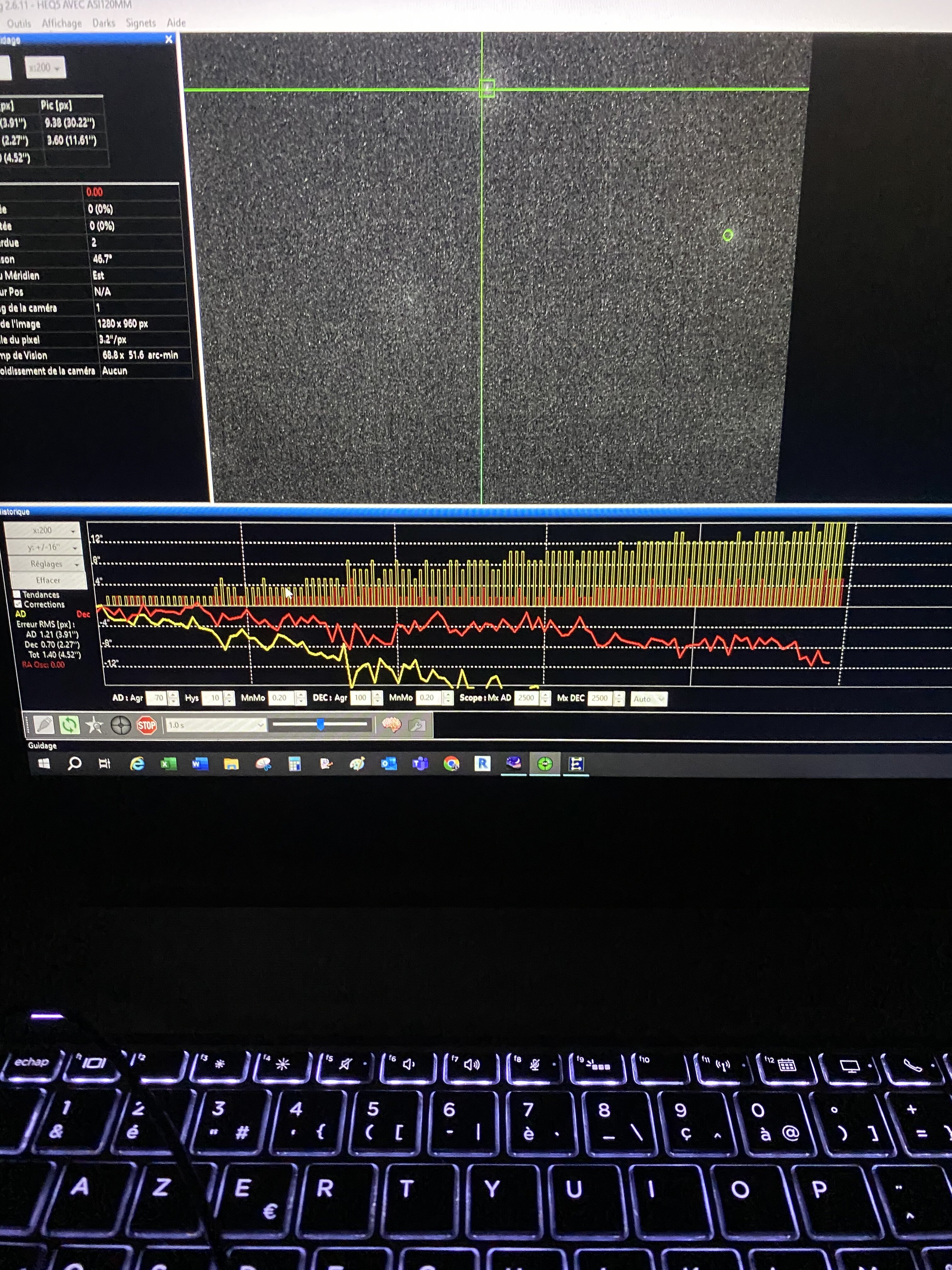Viewport: 952px width, 1270px height.
Task: Click the Réglages button
Action: 46,564
